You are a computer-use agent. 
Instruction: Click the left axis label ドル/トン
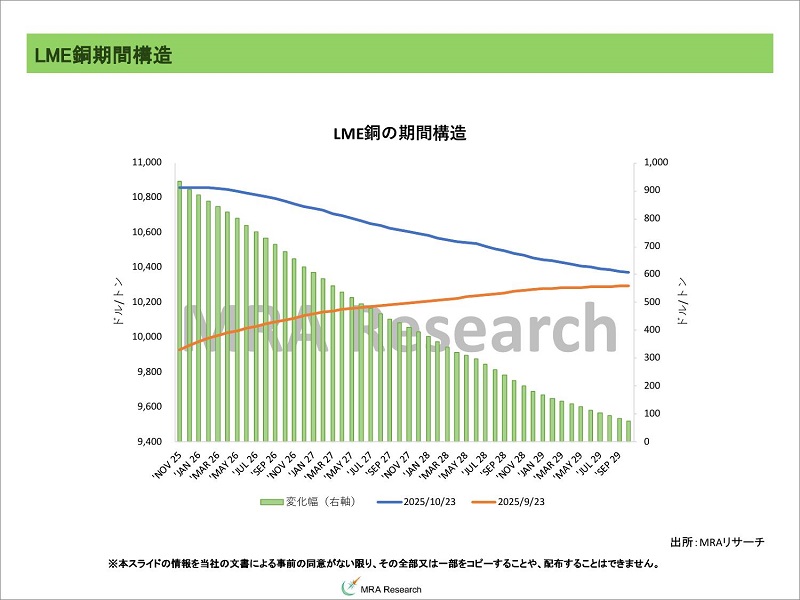(x=115, y=301)
